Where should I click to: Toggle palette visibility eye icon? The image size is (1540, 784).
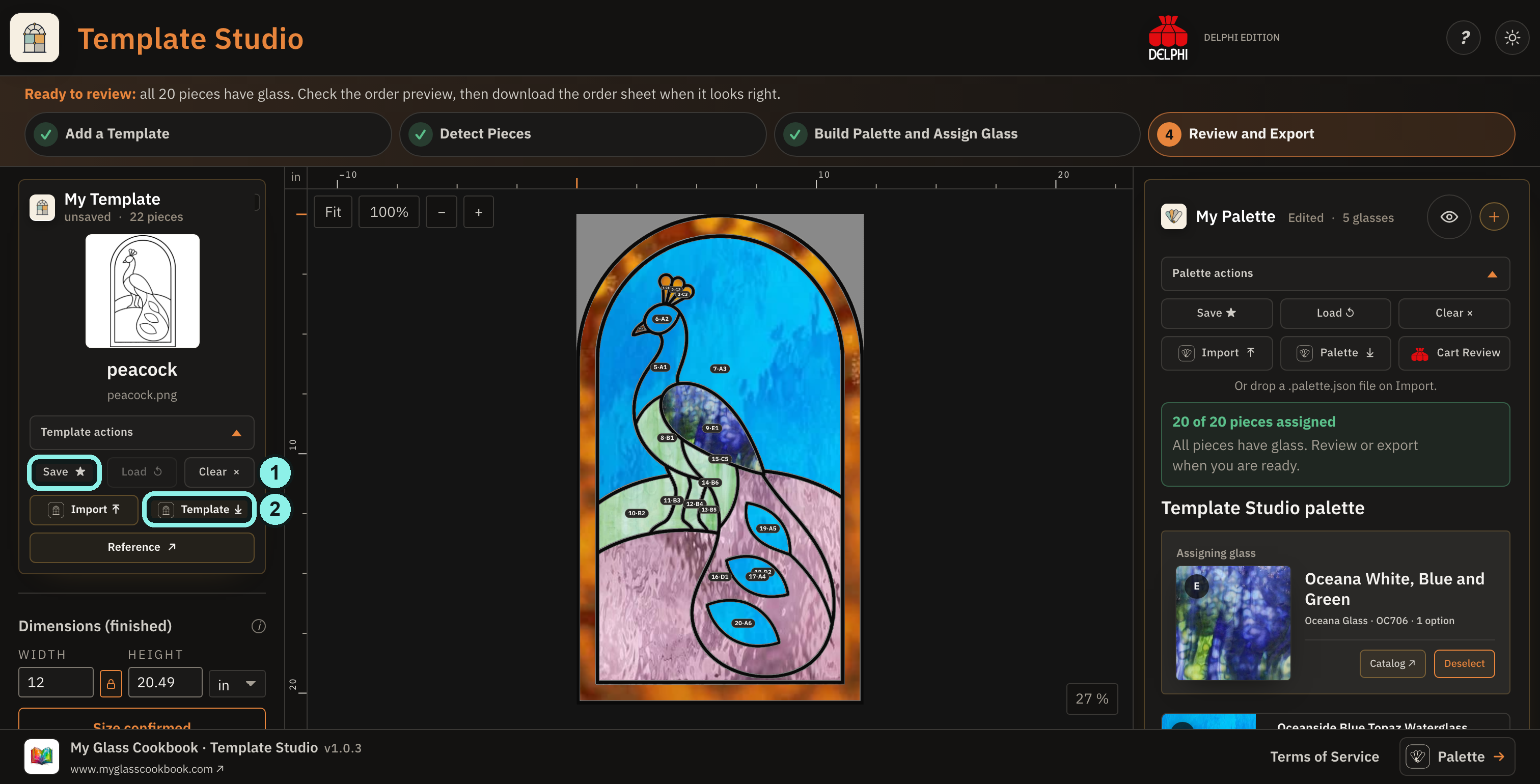pyautogui.click(x=1448, y=217)
